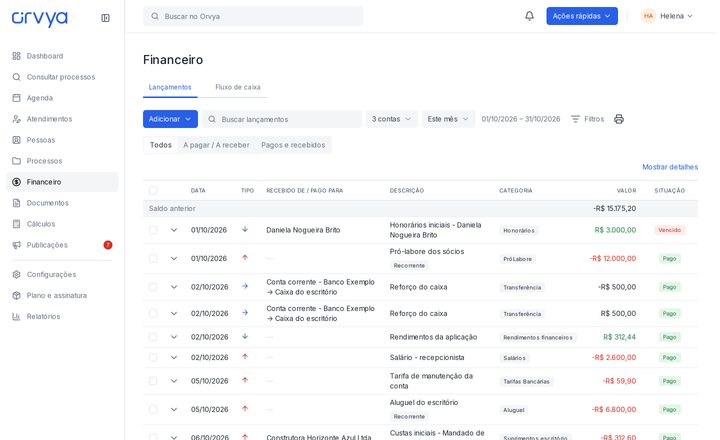720x440 pixels.
Task: Click the Configurações gear icon
Action: (x=17, y=274)
